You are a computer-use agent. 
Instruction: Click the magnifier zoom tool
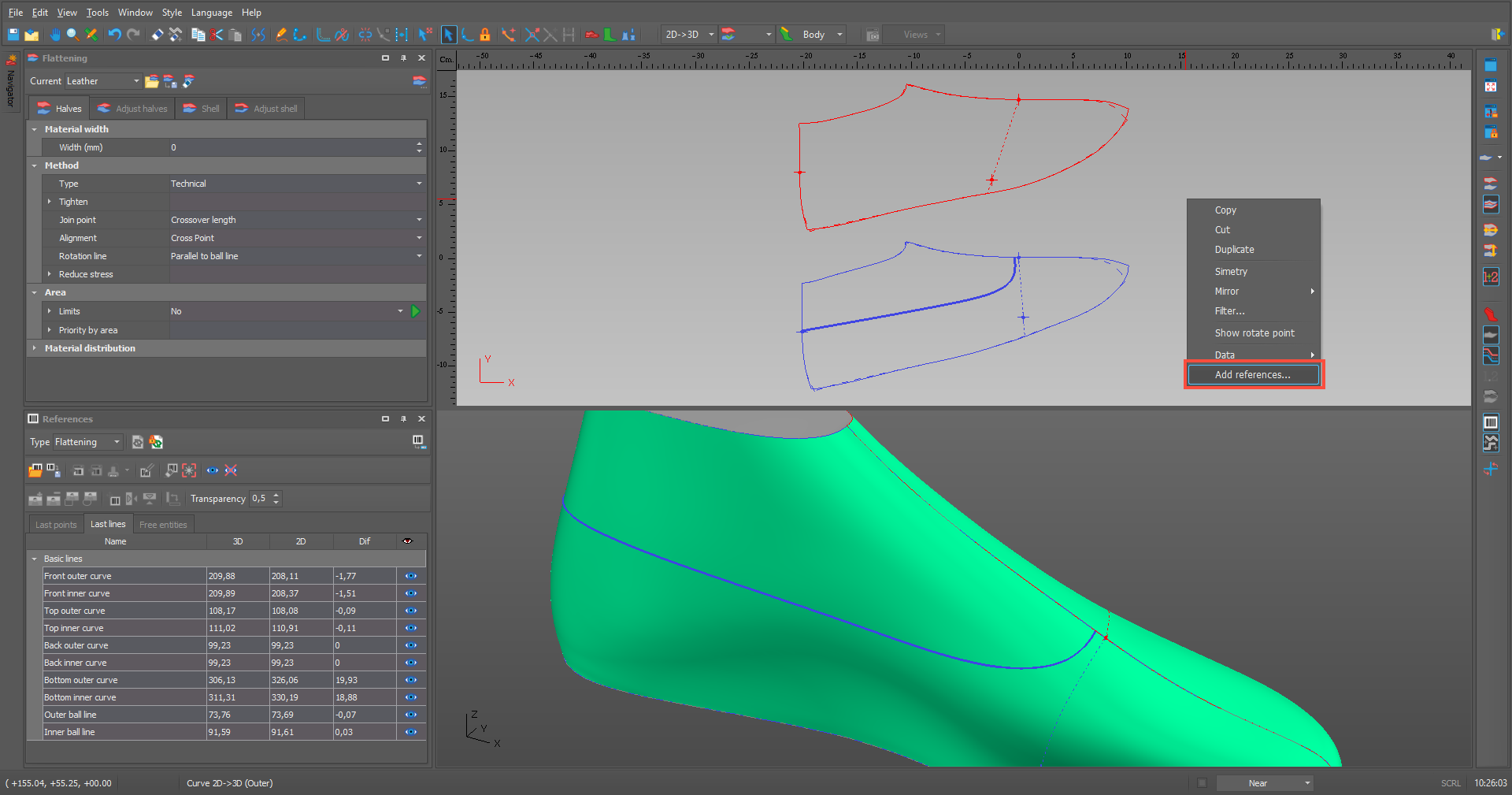pos(72,35)
